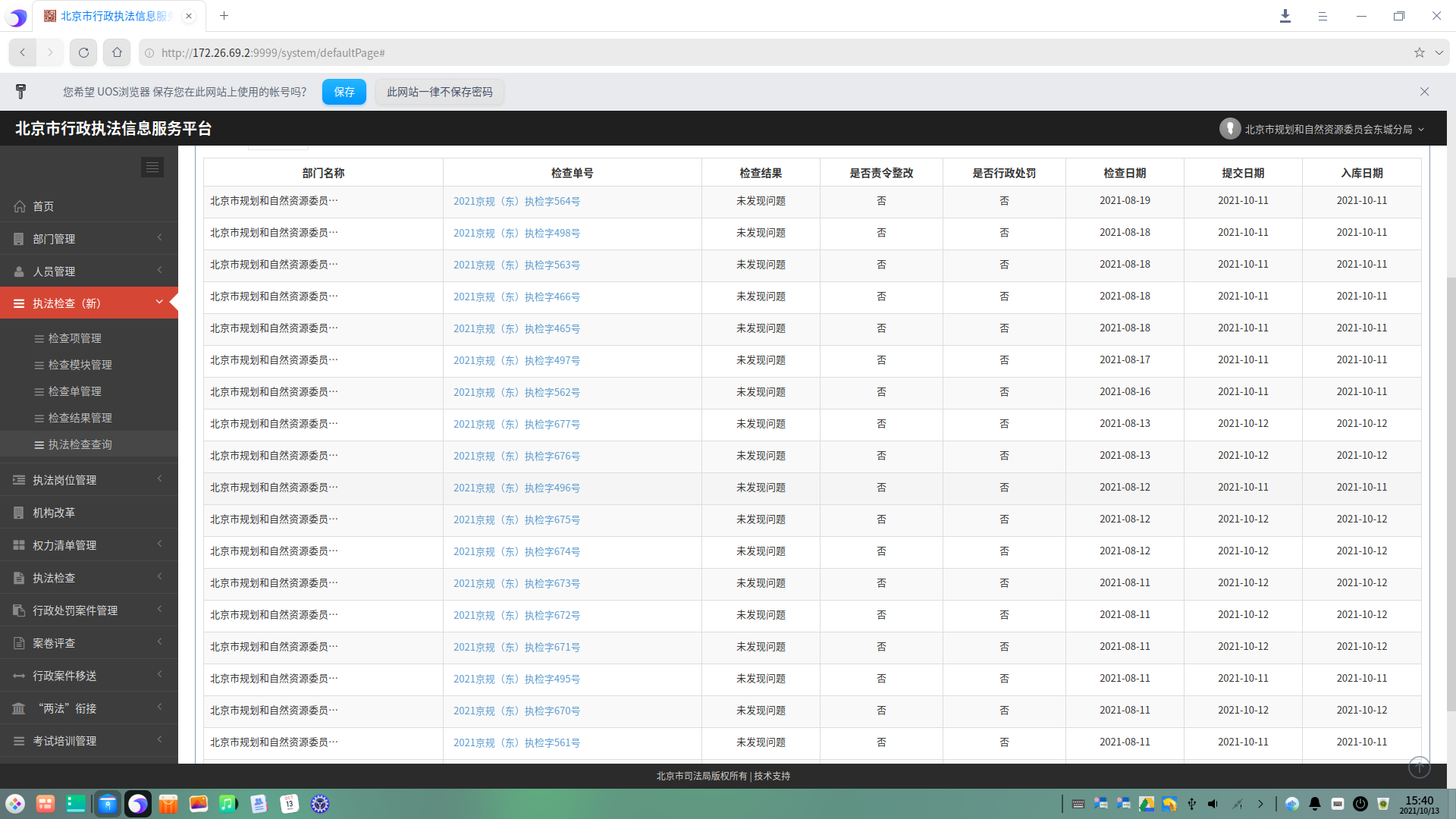Viewport: 1456px width, 819px height.
Task: Click volume speaker tray icon
Action: pos(1213,804)
